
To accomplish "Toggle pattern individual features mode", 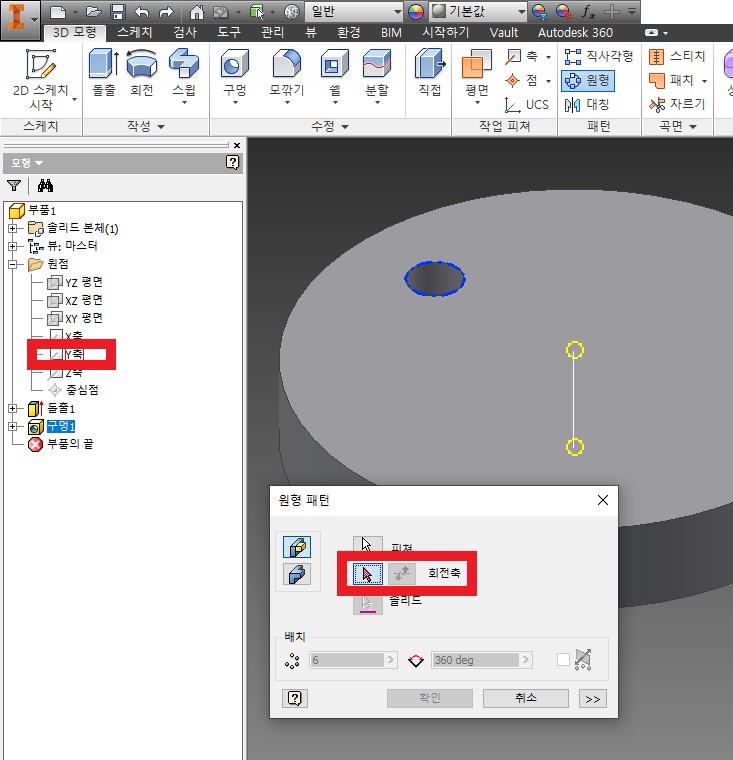I will [297, 547].
